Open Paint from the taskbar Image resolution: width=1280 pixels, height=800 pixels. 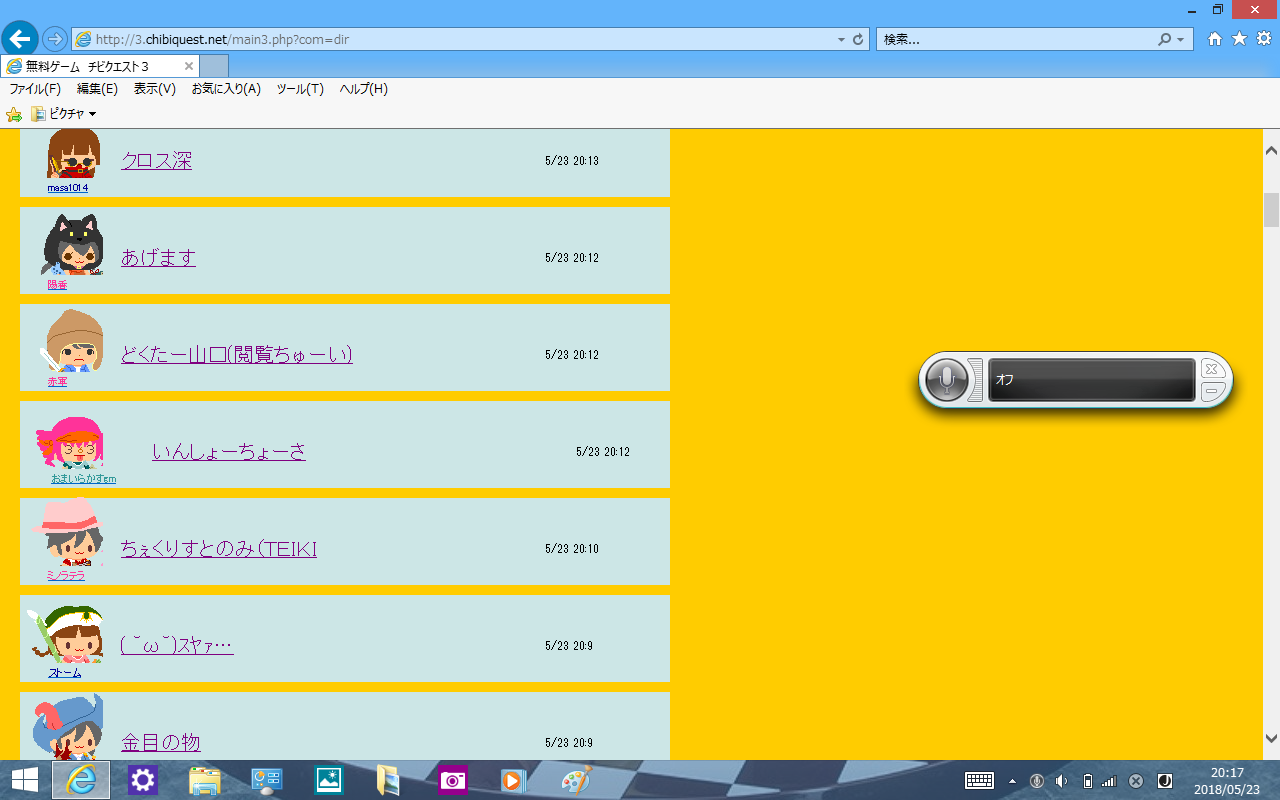(576, 780)
